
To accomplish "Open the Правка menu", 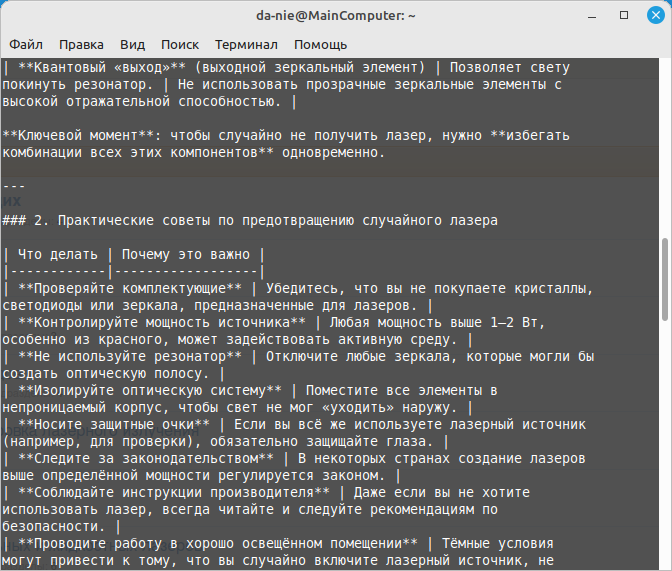I will pyautogui.click(x=81, y=45).
